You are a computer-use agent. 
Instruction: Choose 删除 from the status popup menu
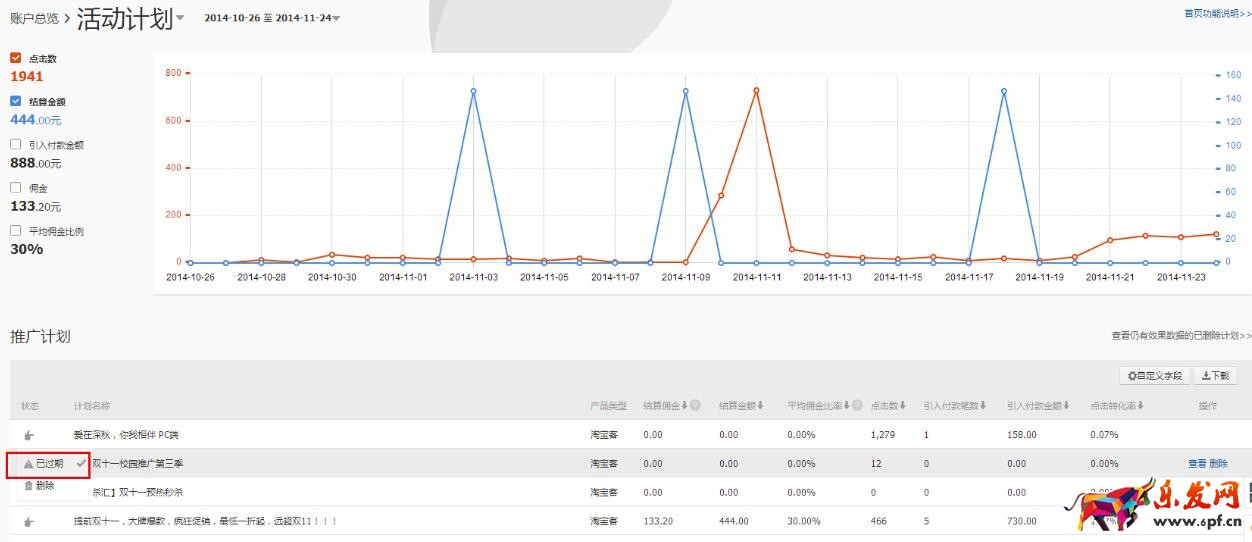[x=40, y=486]
